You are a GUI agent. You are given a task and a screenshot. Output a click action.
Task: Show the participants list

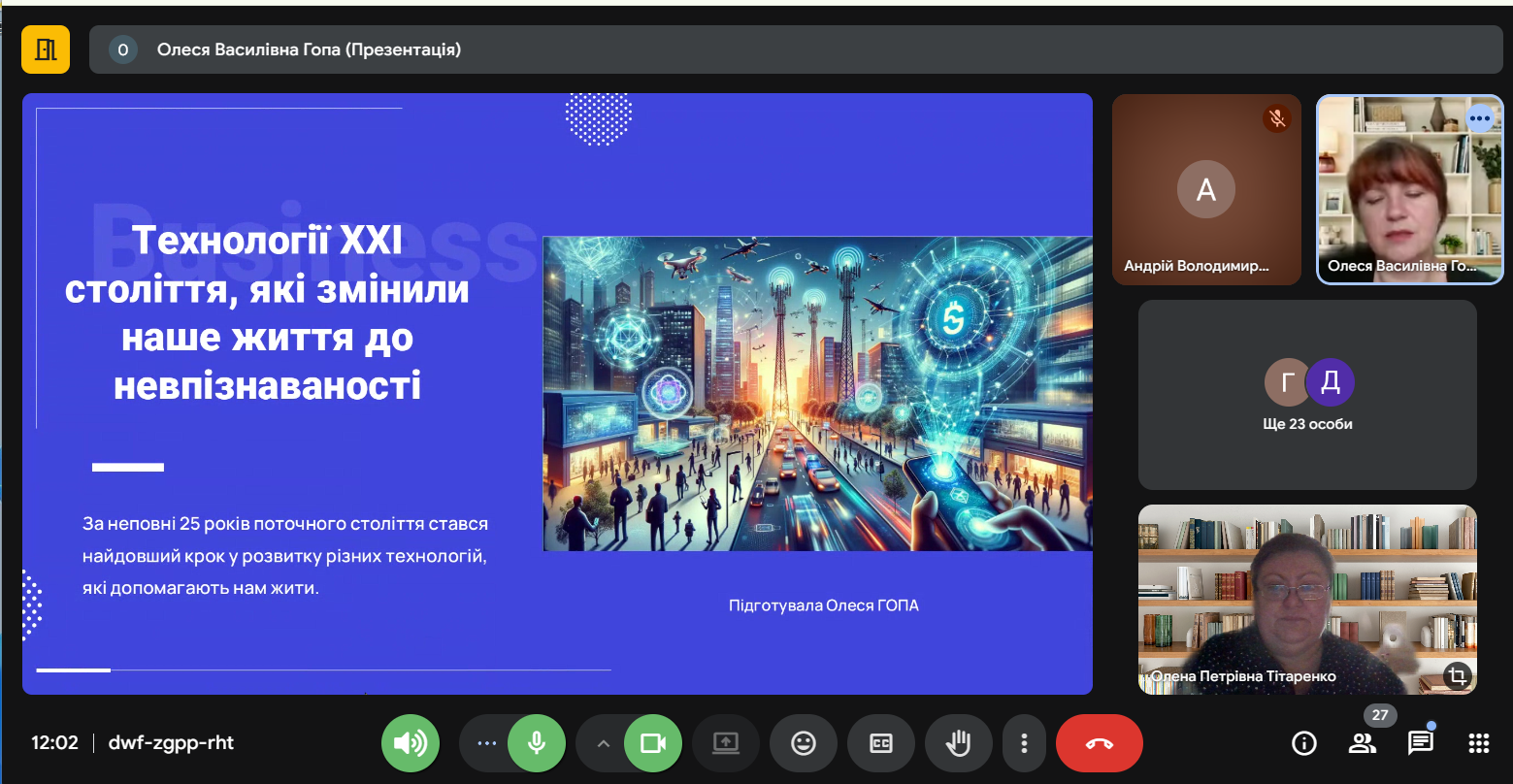pos(1362,743)
